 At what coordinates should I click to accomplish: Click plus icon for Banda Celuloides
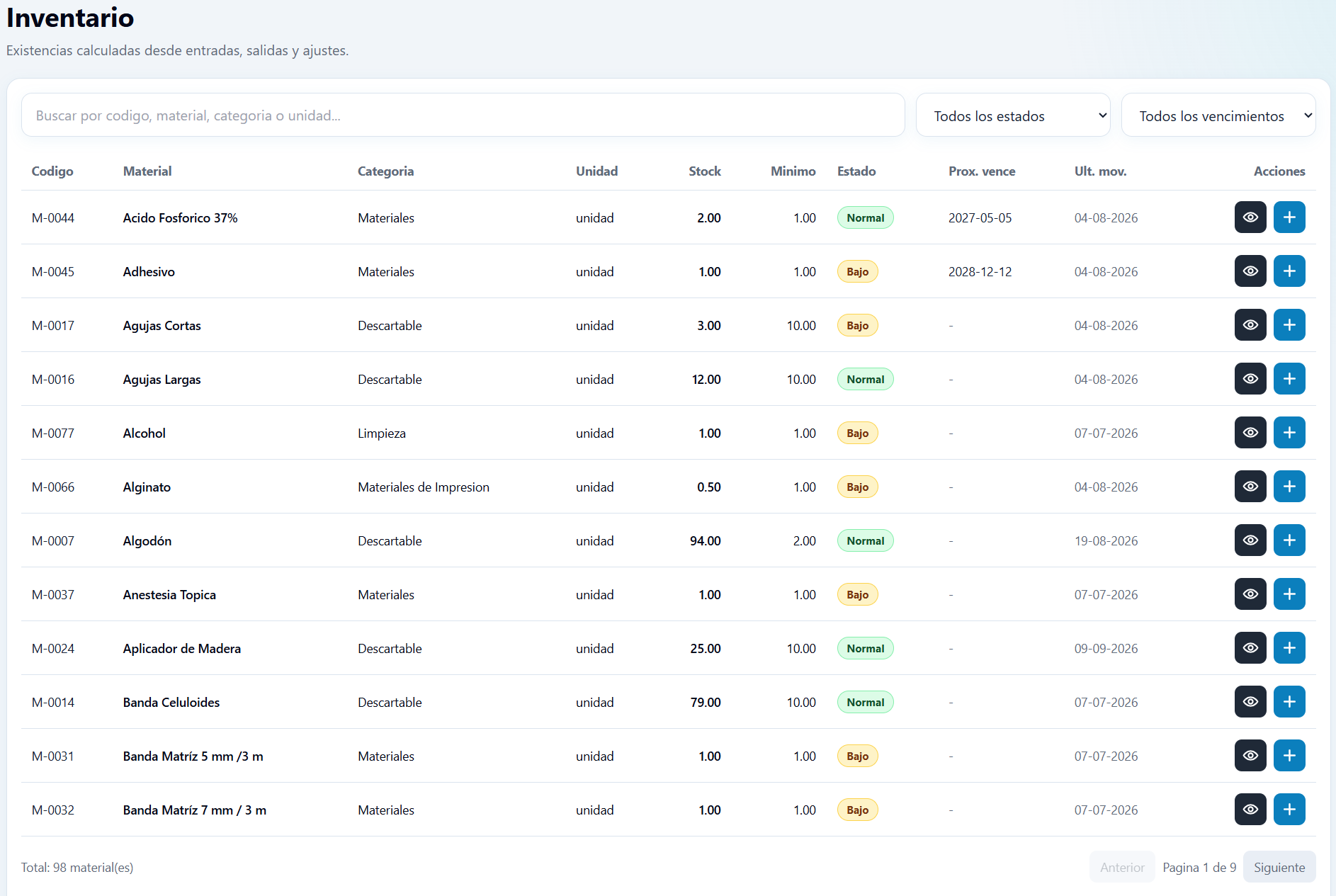1289,702
